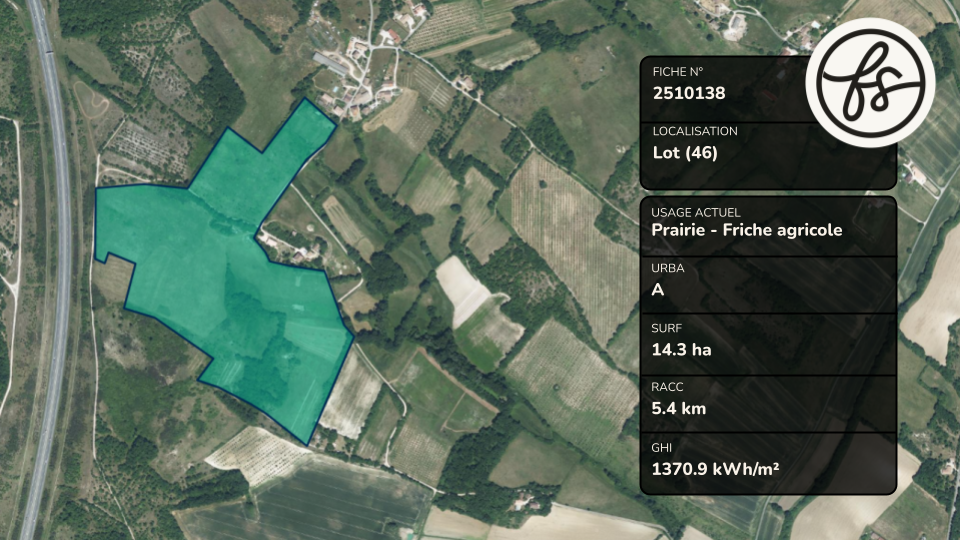Click the 14.3 ha surface value
The width and height of the screenshot is (960, 540).
pyautogui.click(x=681, y=350)
